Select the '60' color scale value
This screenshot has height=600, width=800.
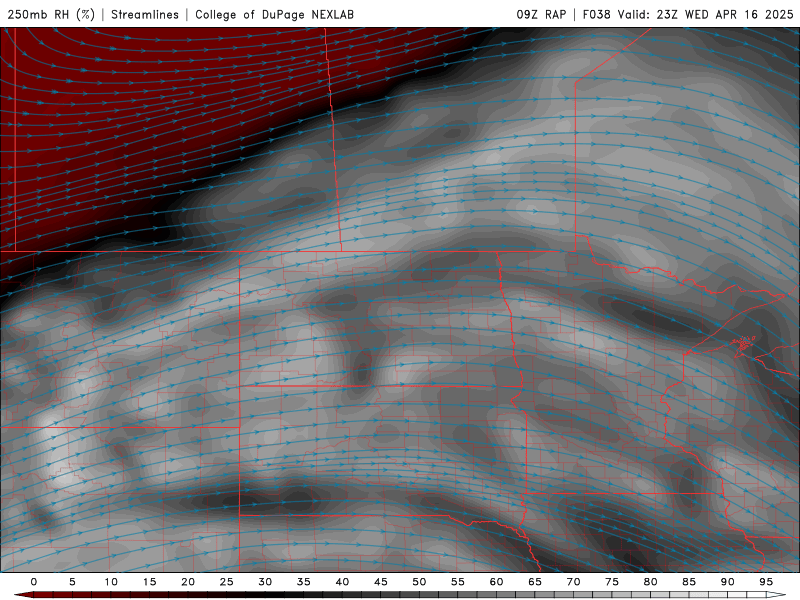[x=496, y=582]
